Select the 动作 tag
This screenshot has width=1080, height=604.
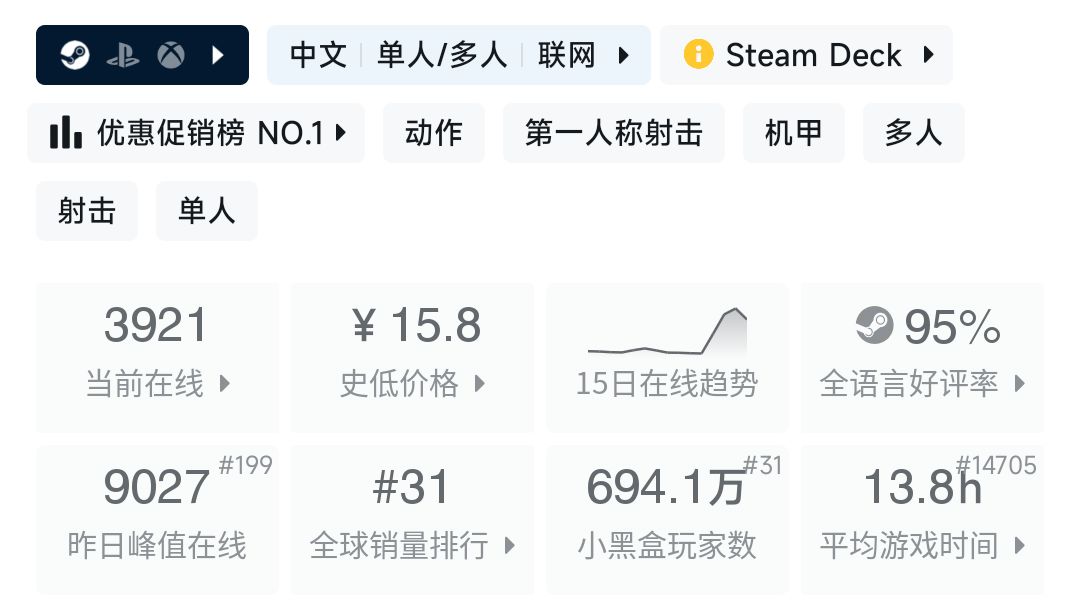tap(434, 133)
